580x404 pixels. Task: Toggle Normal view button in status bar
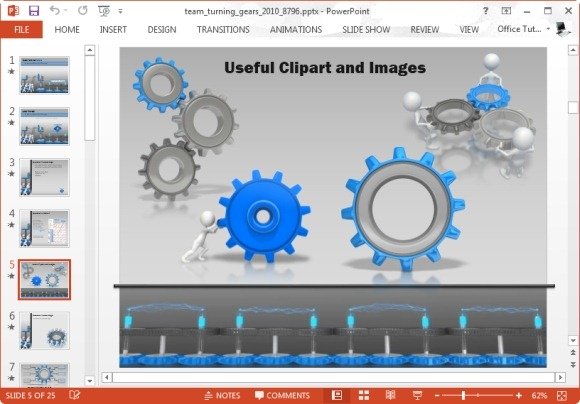tap(337, 395)
